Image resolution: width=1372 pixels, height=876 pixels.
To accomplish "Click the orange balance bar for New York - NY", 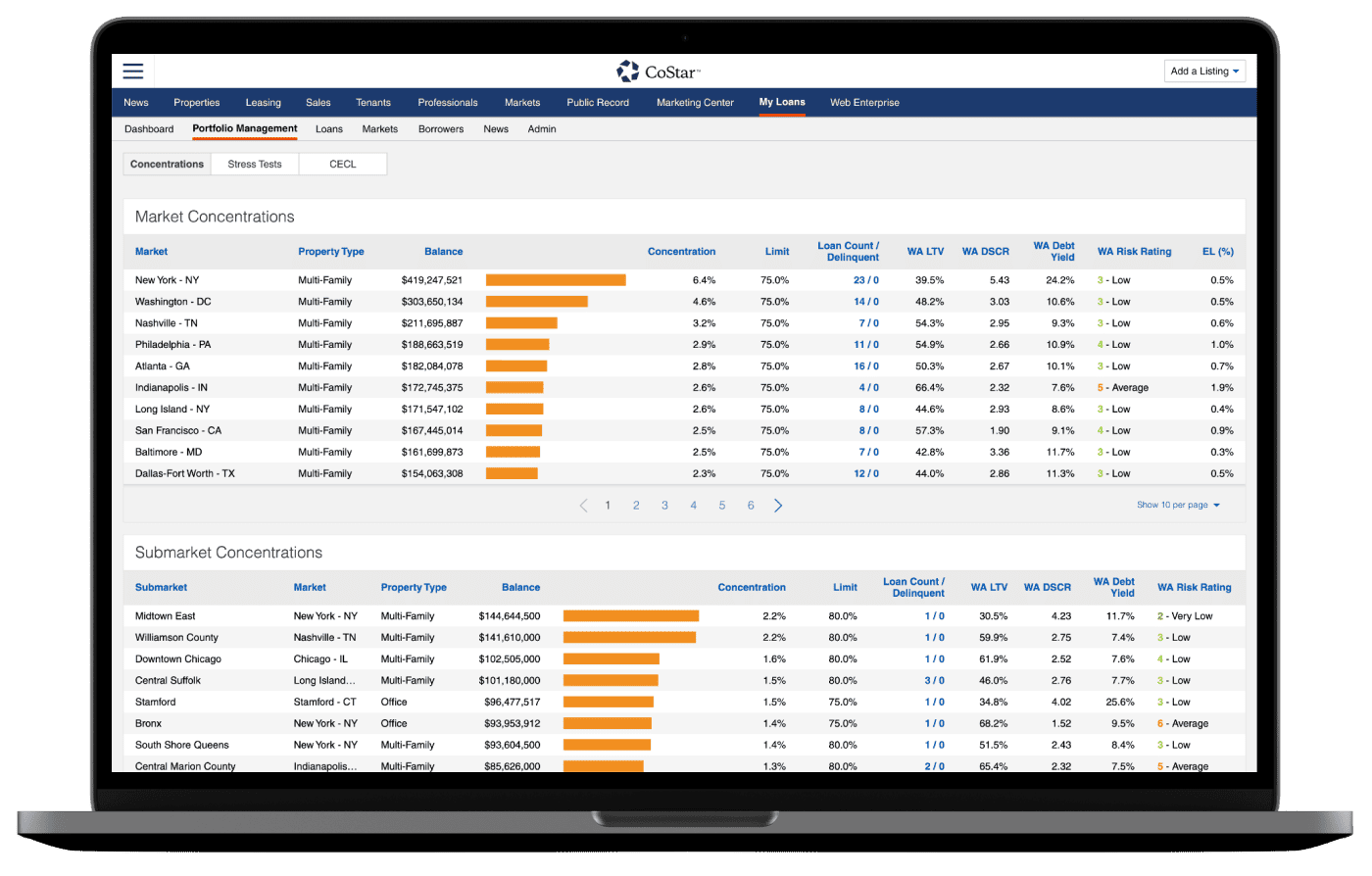I will pyautogui.click(x=556, y=280).
